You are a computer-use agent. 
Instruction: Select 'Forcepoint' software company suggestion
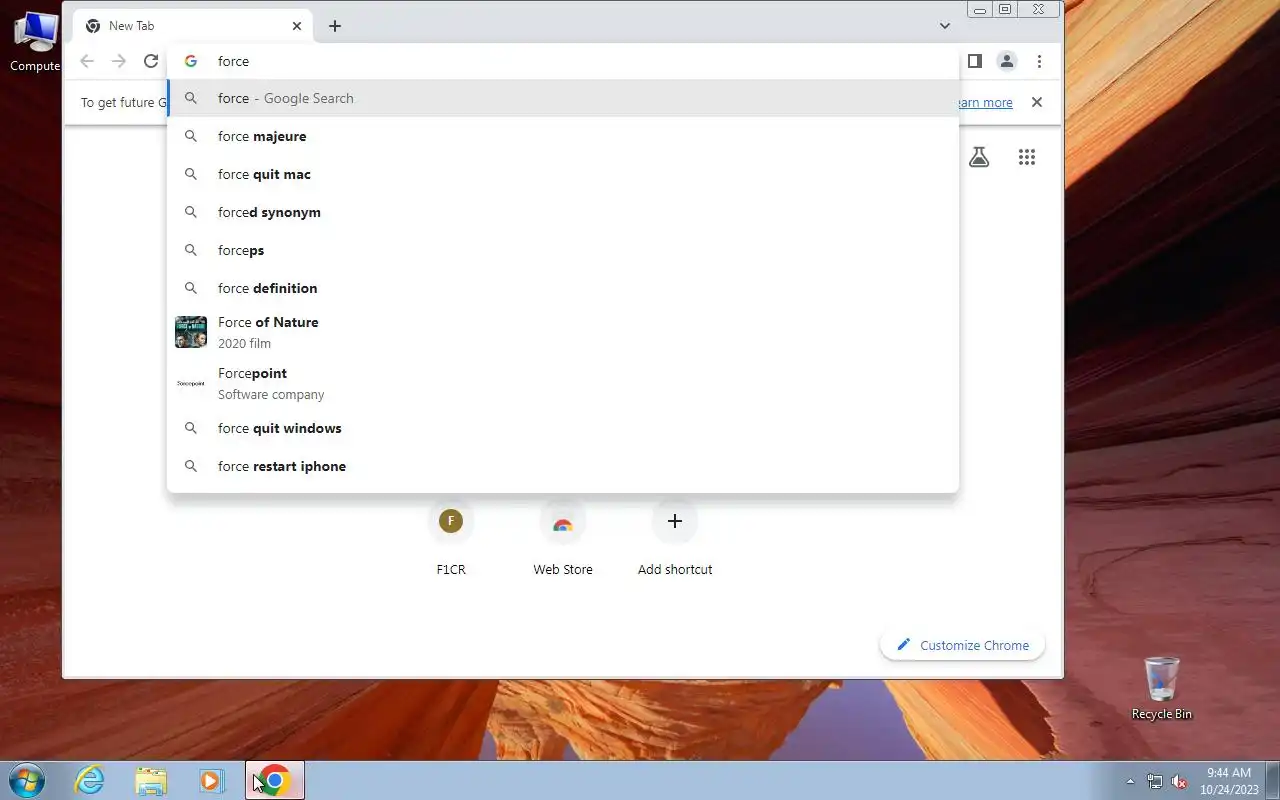coord(563,383)
